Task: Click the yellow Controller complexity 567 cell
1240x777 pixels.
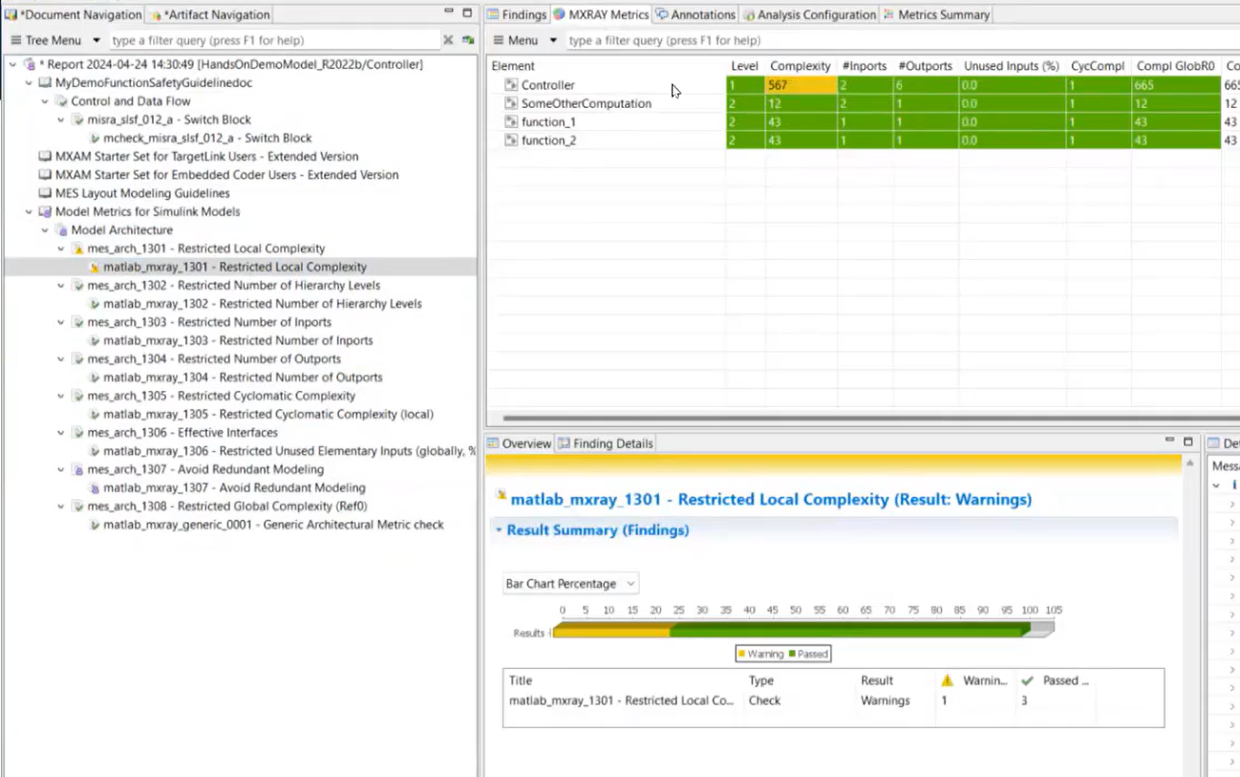Action: pos(801,85)
